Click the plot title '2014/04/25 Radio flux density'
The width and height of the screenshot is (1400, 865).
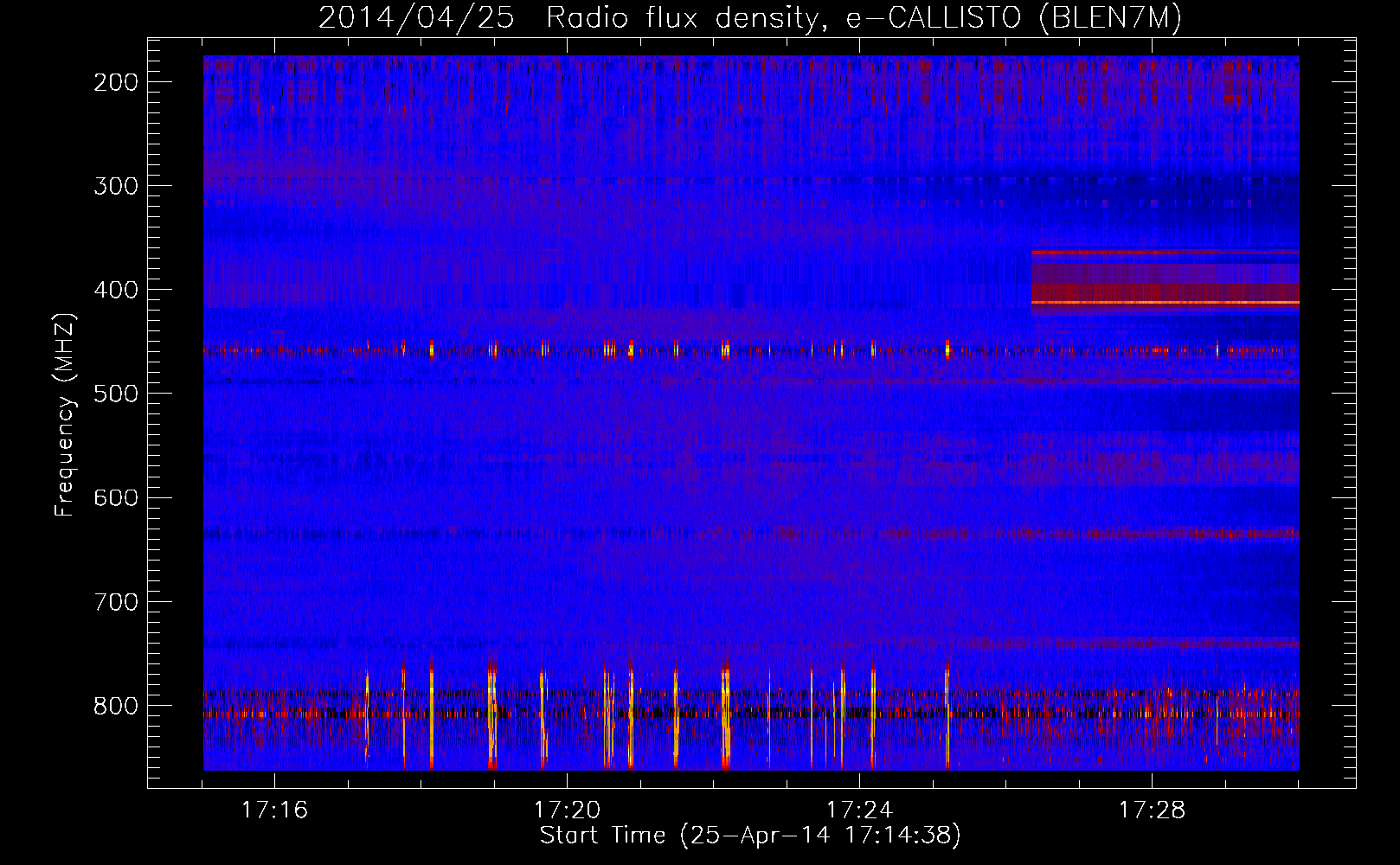tap(750, 17)
